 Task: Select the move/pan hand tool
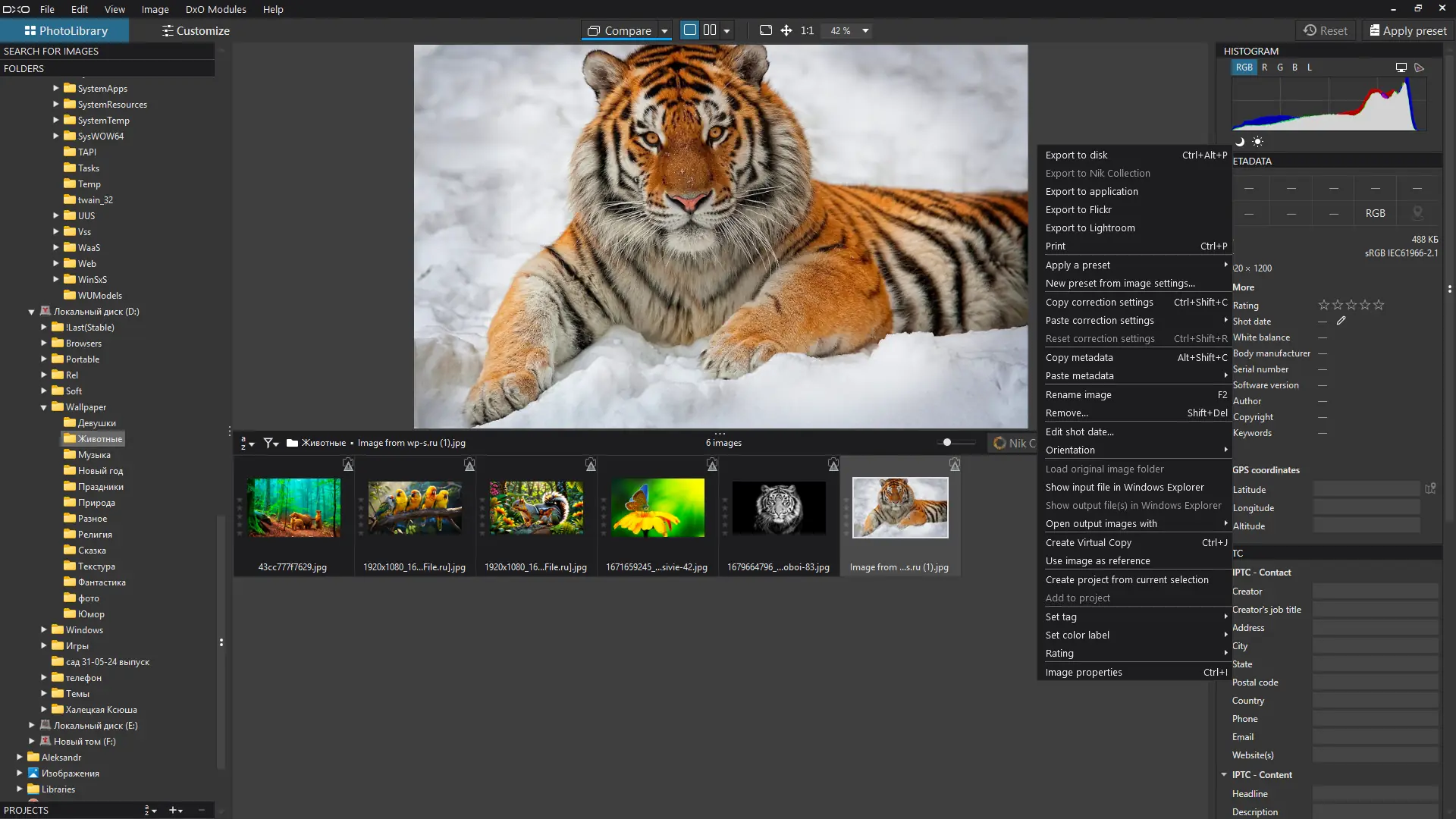[786, 30]
